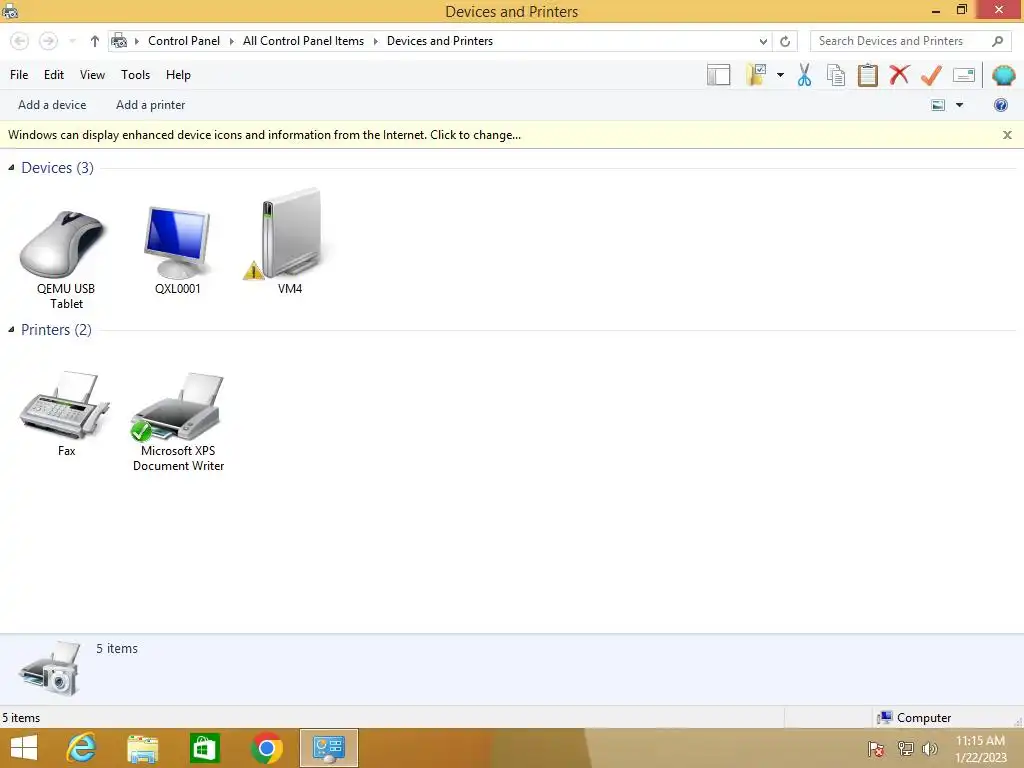
Task: Select the VM4 computer device
Action: (x=290, y=242)
